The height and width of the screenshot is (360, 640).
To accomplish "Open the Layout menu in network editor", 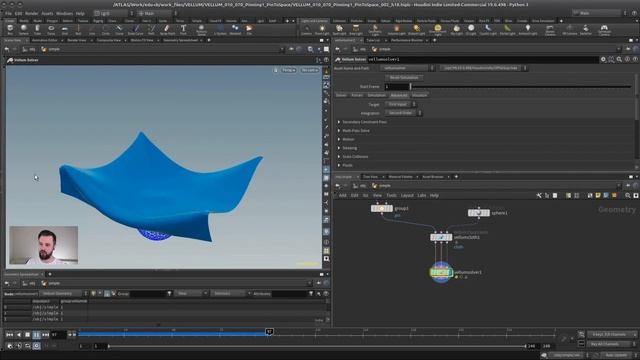I will point(407,196).
